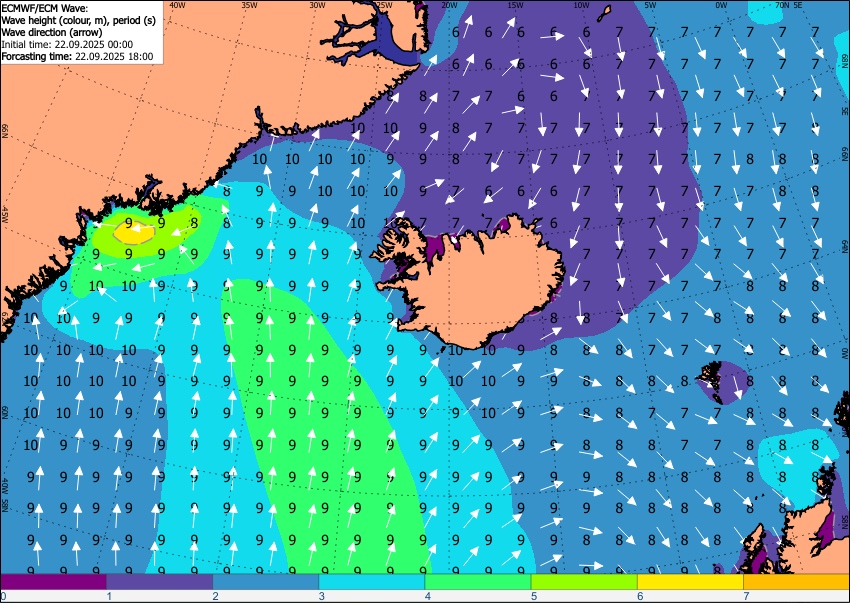Select 'Forcasting time: 22.09.2025 18:00' text
The image size is (850, 603).
[77, 56]
